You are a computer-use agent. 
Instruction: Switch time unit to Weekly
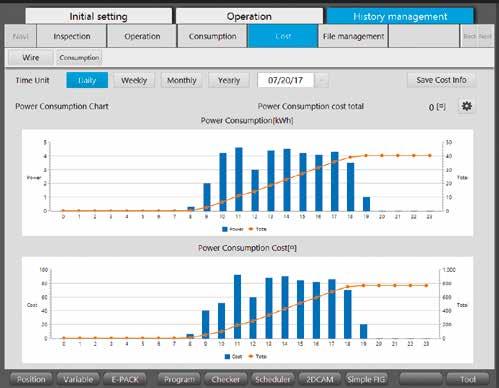coord(134,80)
